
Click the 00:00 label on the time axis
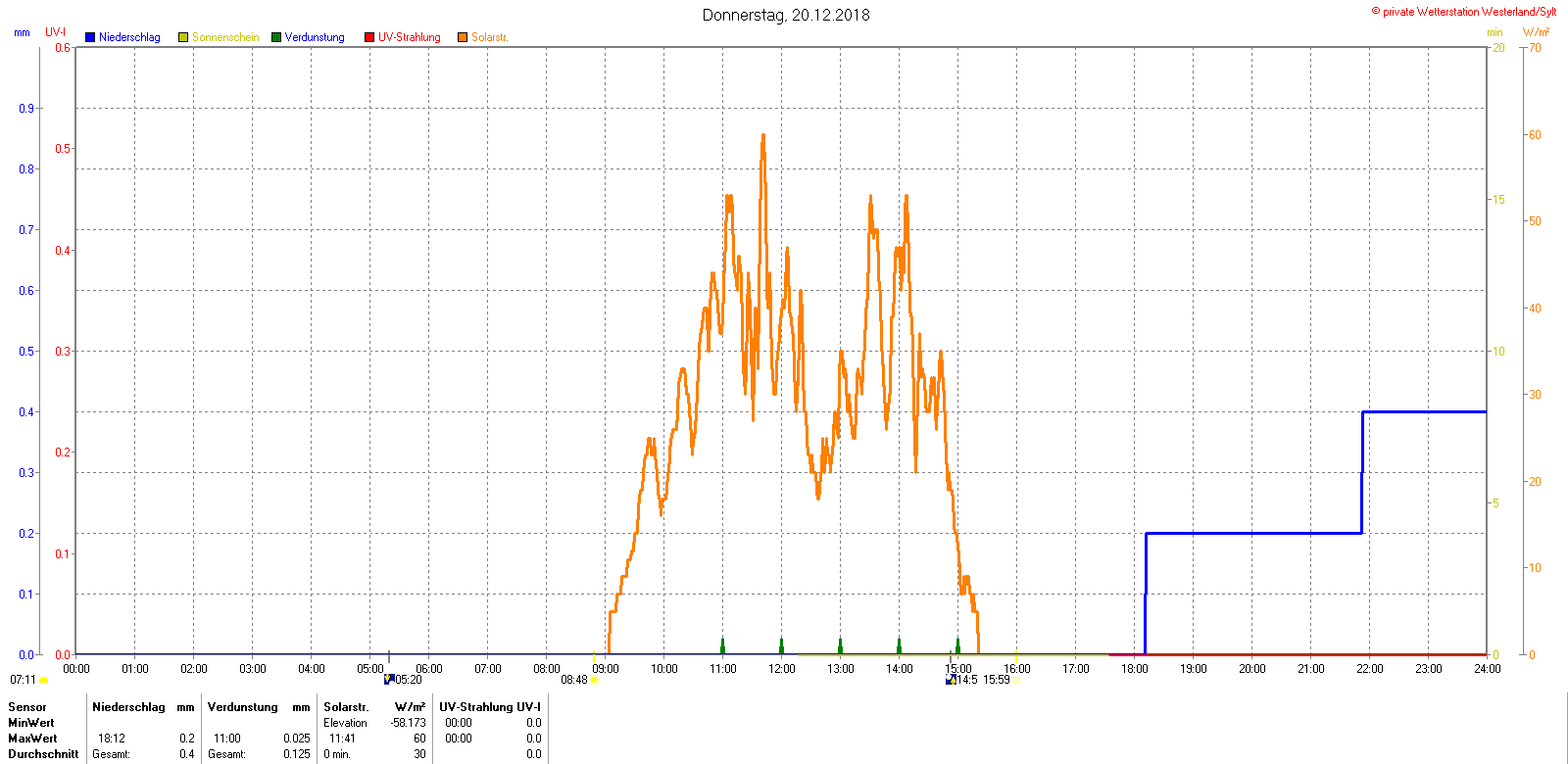click(76, 669)
